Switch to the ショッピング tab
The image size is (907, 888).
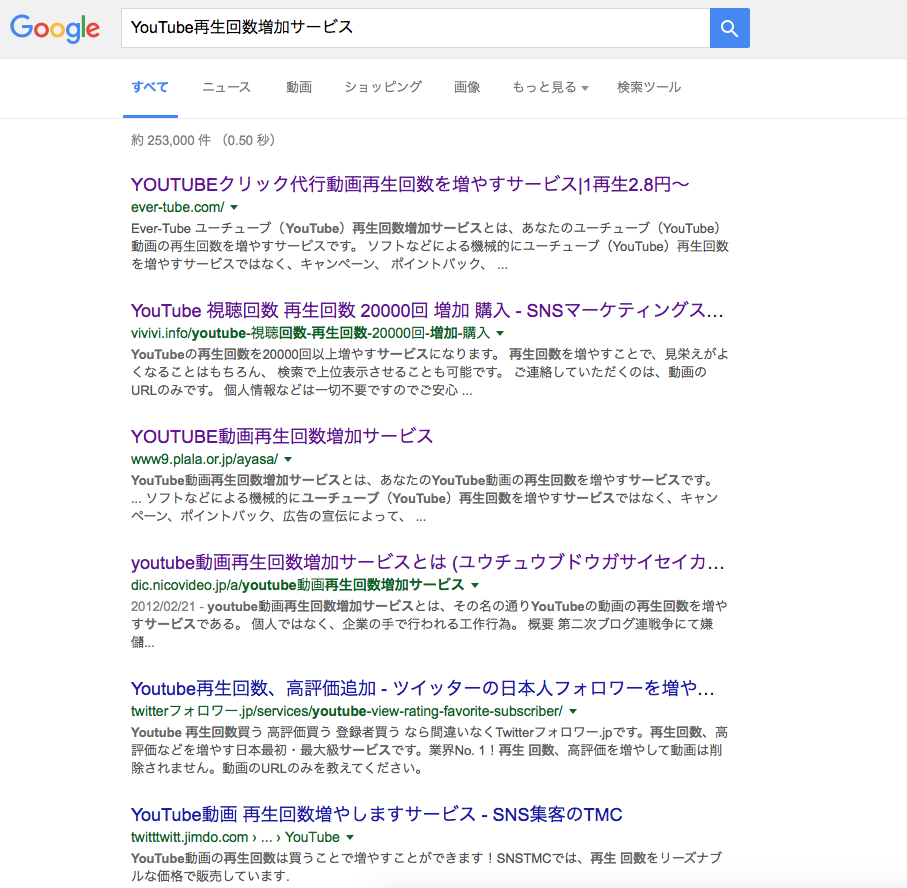[x=383, y=87]
